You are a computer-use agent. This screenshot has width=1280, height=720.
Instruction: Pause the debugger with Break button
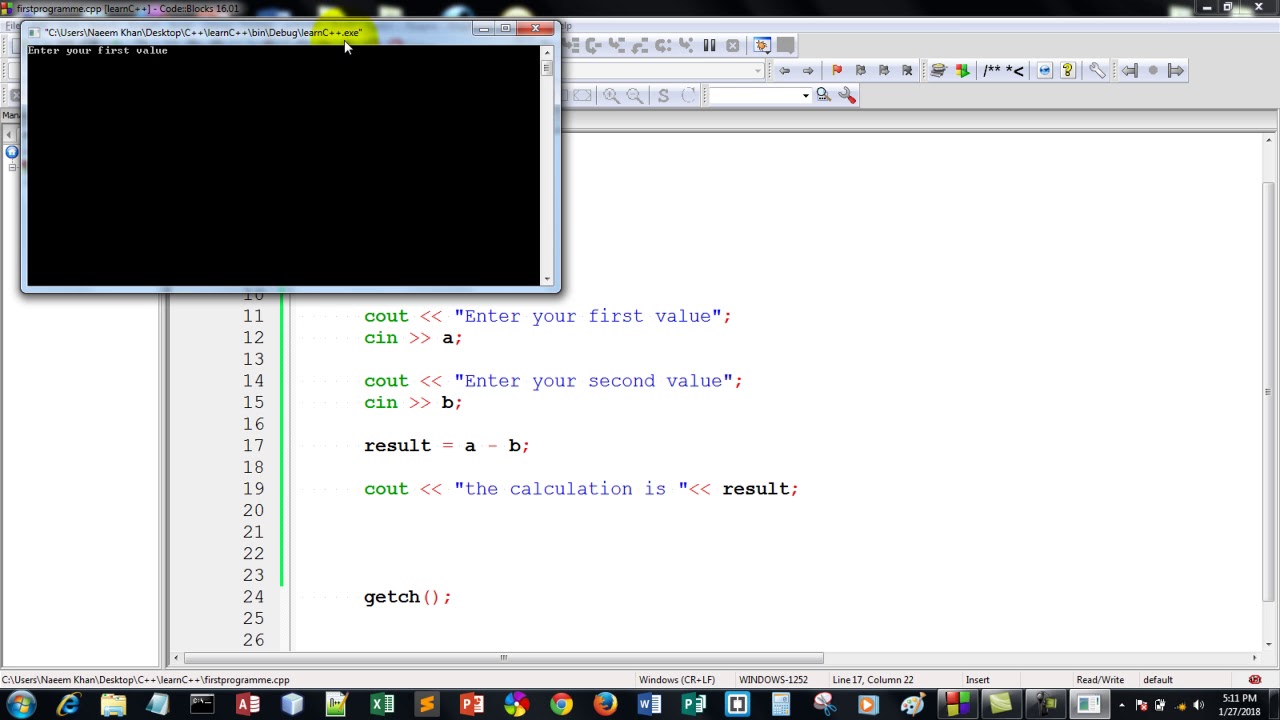709,45
